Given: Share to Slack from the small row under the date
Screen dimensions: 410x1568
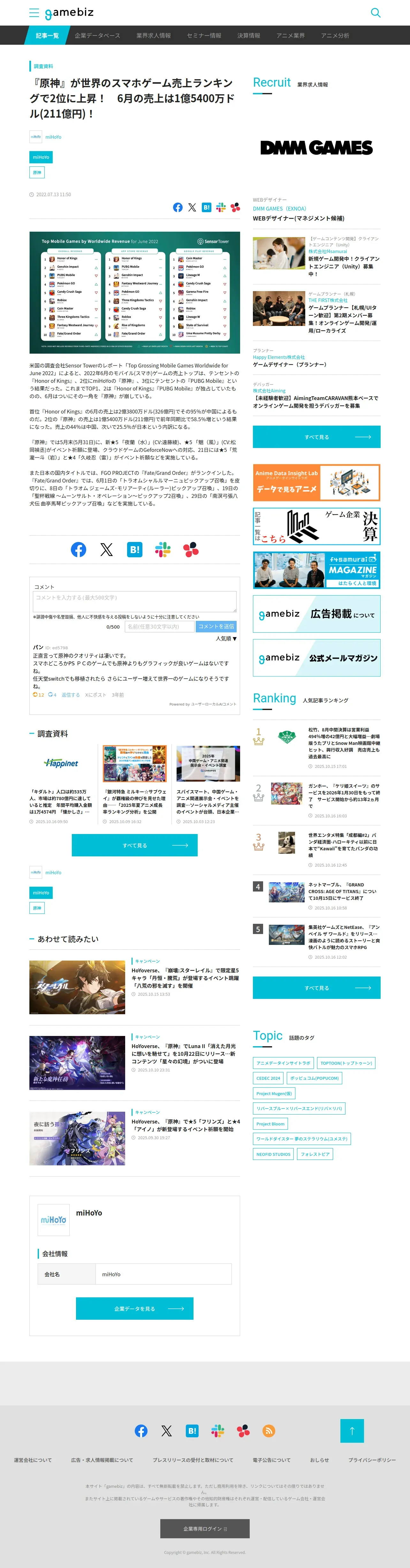Looking at the screenshot, I should [221, 208].
